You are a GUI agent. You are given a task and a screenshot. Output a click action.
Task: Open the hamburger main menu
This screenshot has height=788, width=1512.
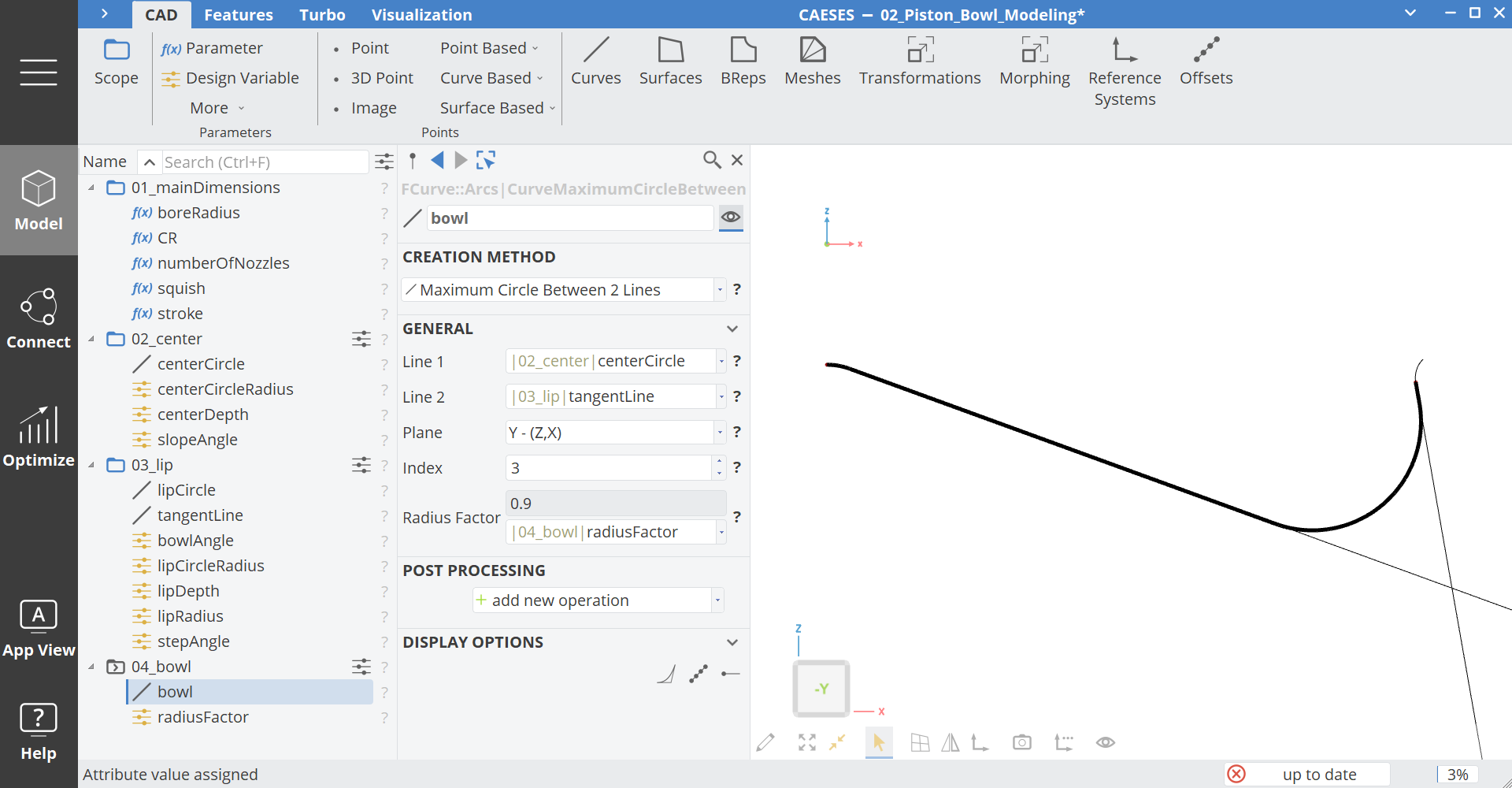tap(39, 72)
